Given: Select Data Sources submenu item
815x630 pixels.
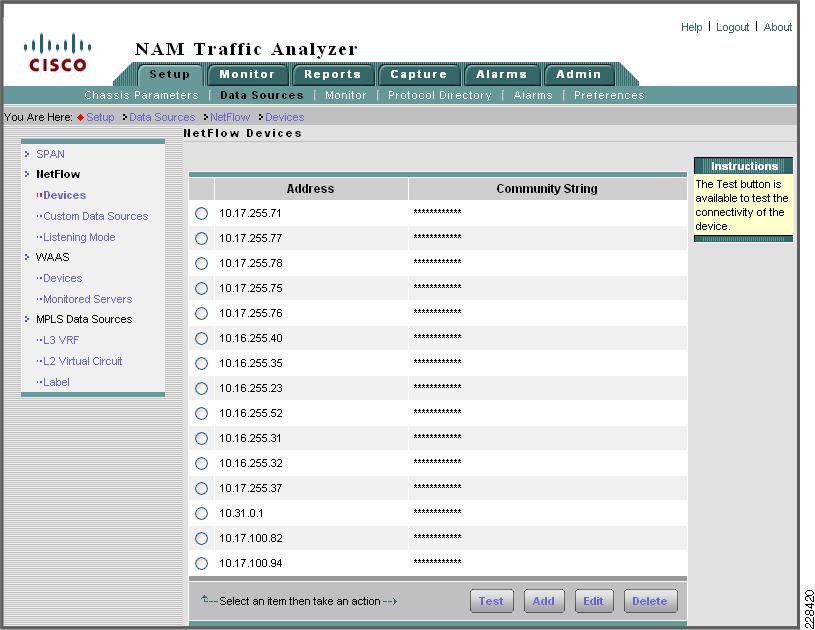Looking at the screenshot, I should (261, 95).
